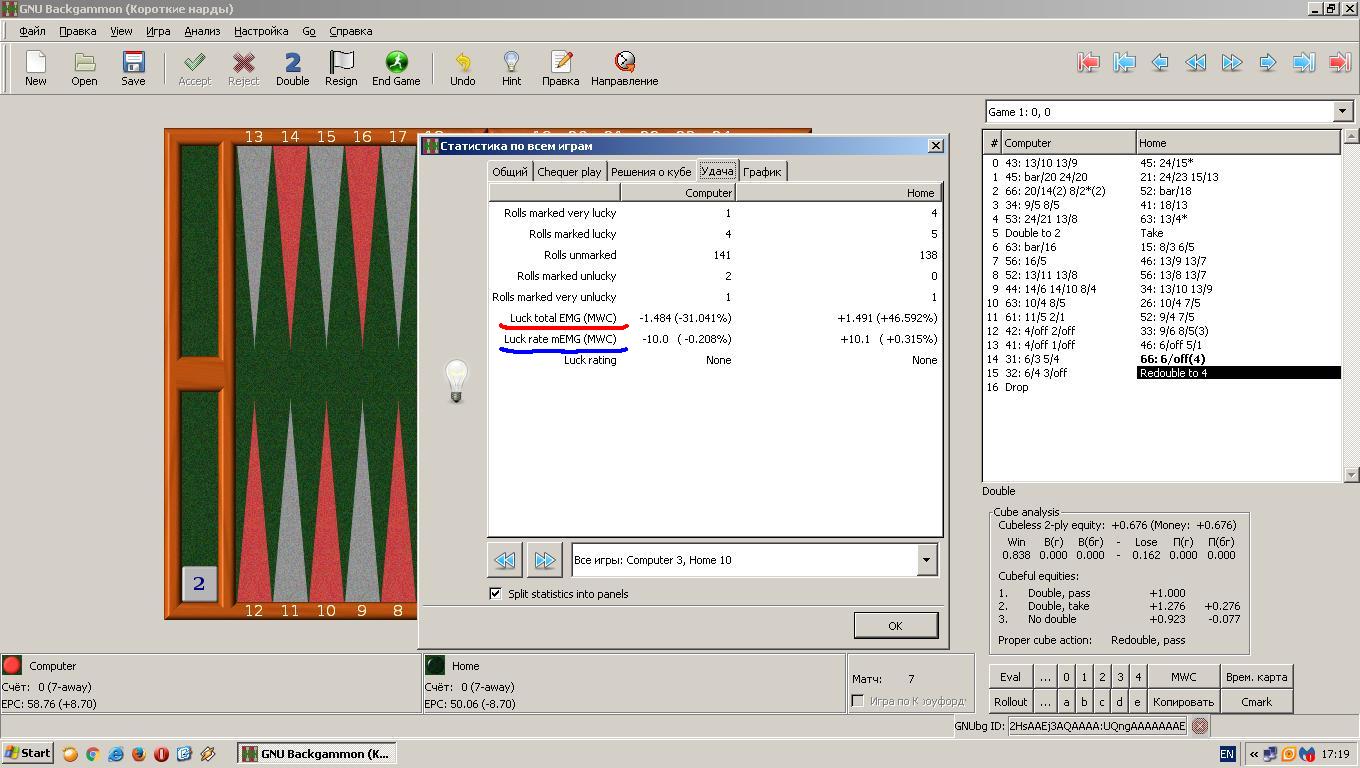The height and width of the screenshot is (768, 1360).
Task: Click the End Game icon
Action: pos(396,68)
